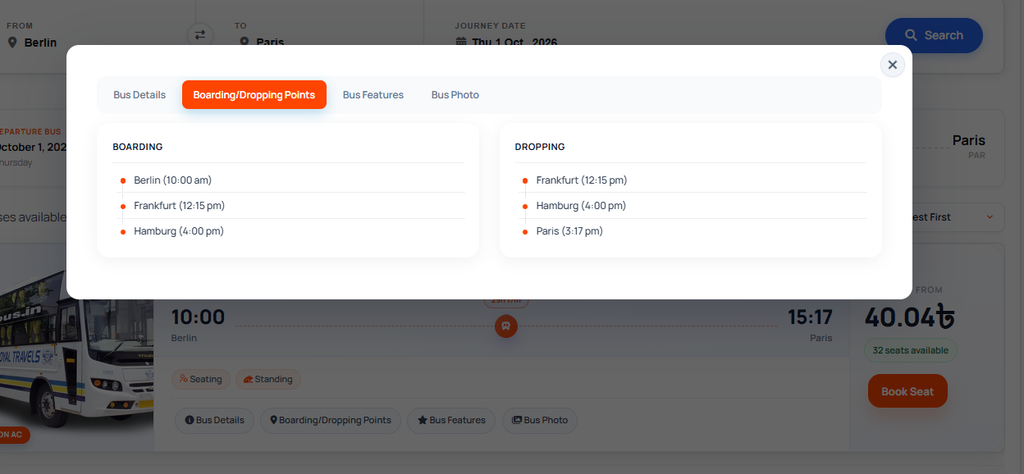This screenshot has height=474, width=1024.
Task: Click the magnifier icon in Search
Action: pyautogui.click(x=911, y=35)
